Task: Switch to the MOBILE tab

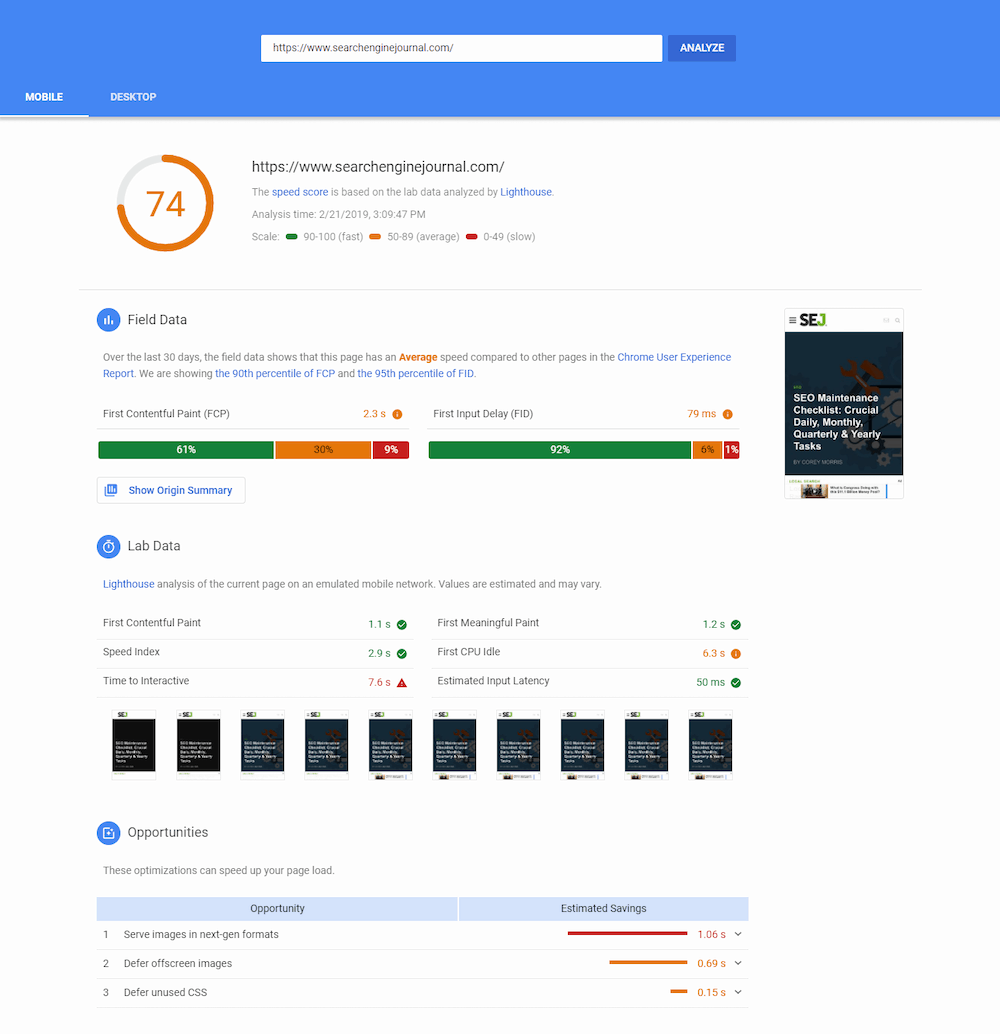Action: (44, 97)
